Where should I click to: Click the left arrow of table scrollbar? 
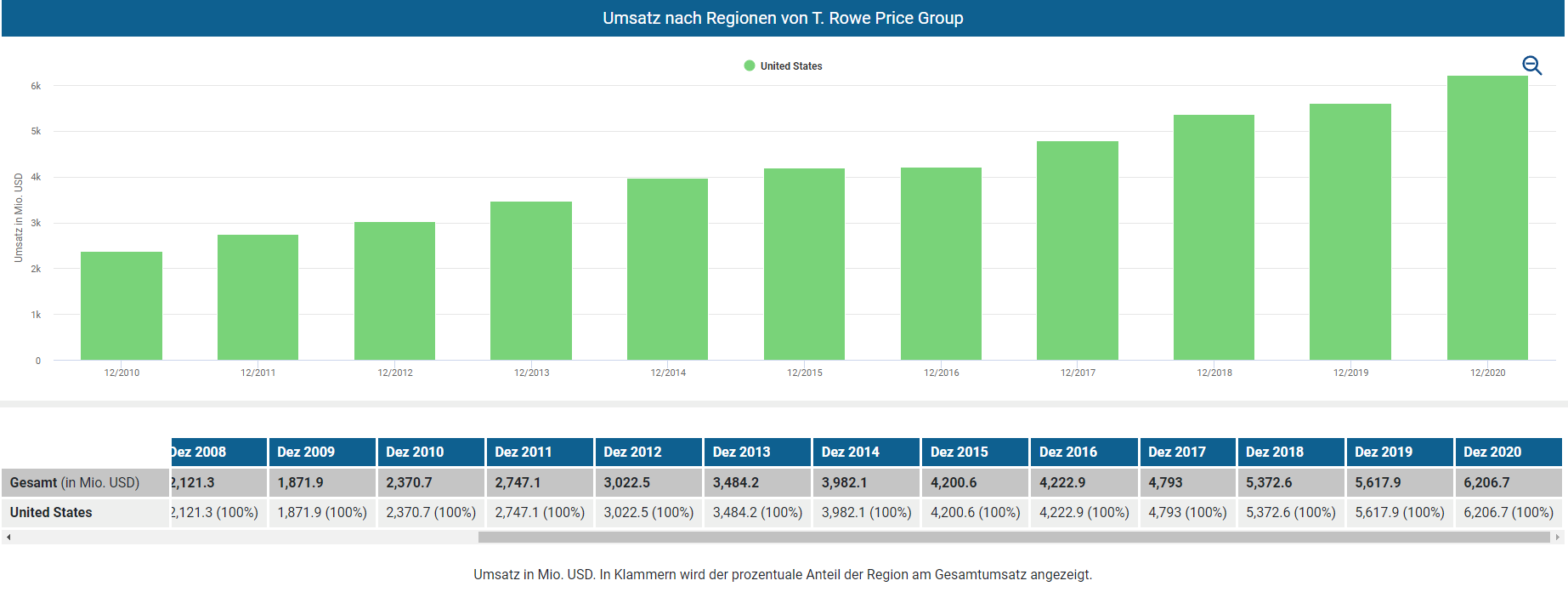[8, 538]
